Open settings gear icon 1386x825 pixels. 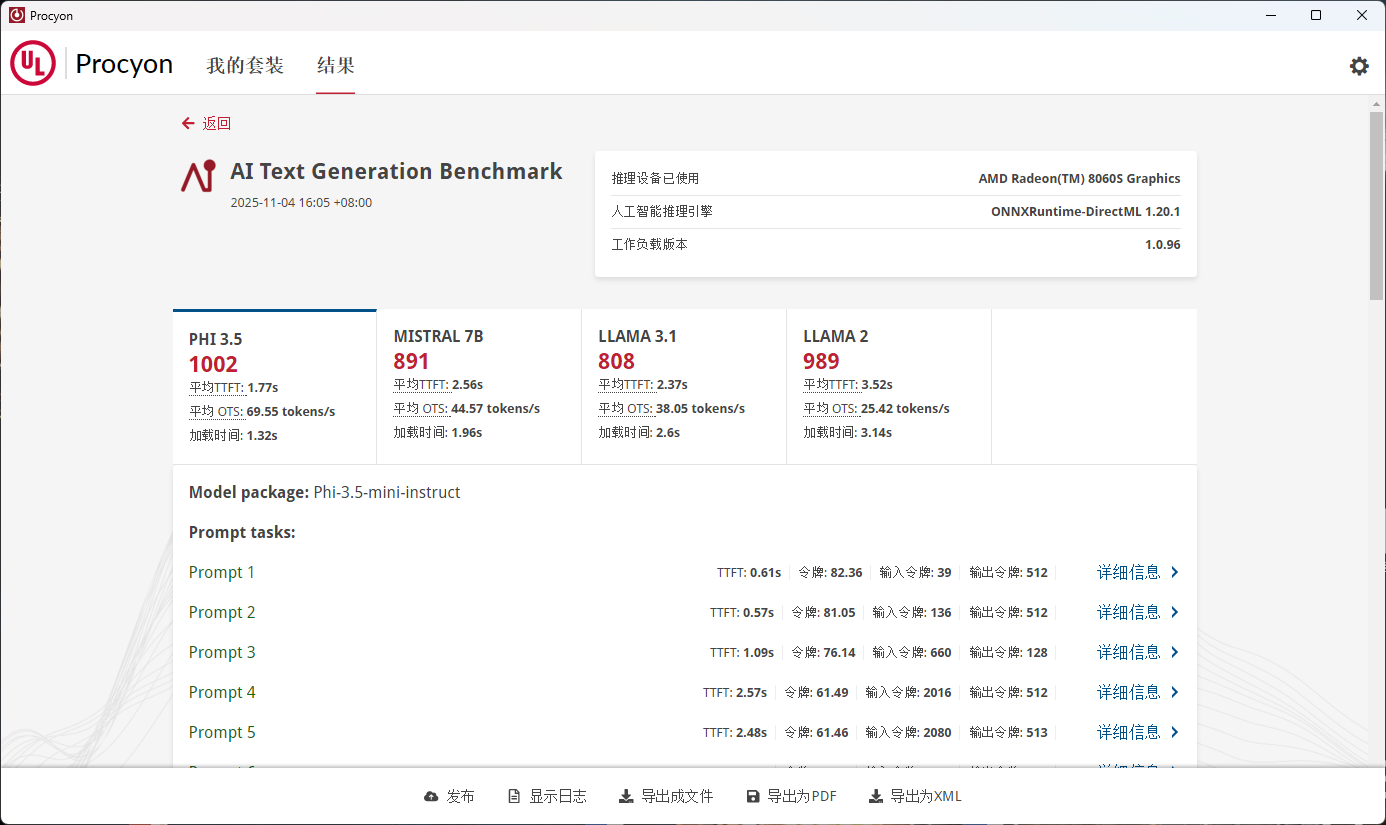click(x=1359, y=66)
